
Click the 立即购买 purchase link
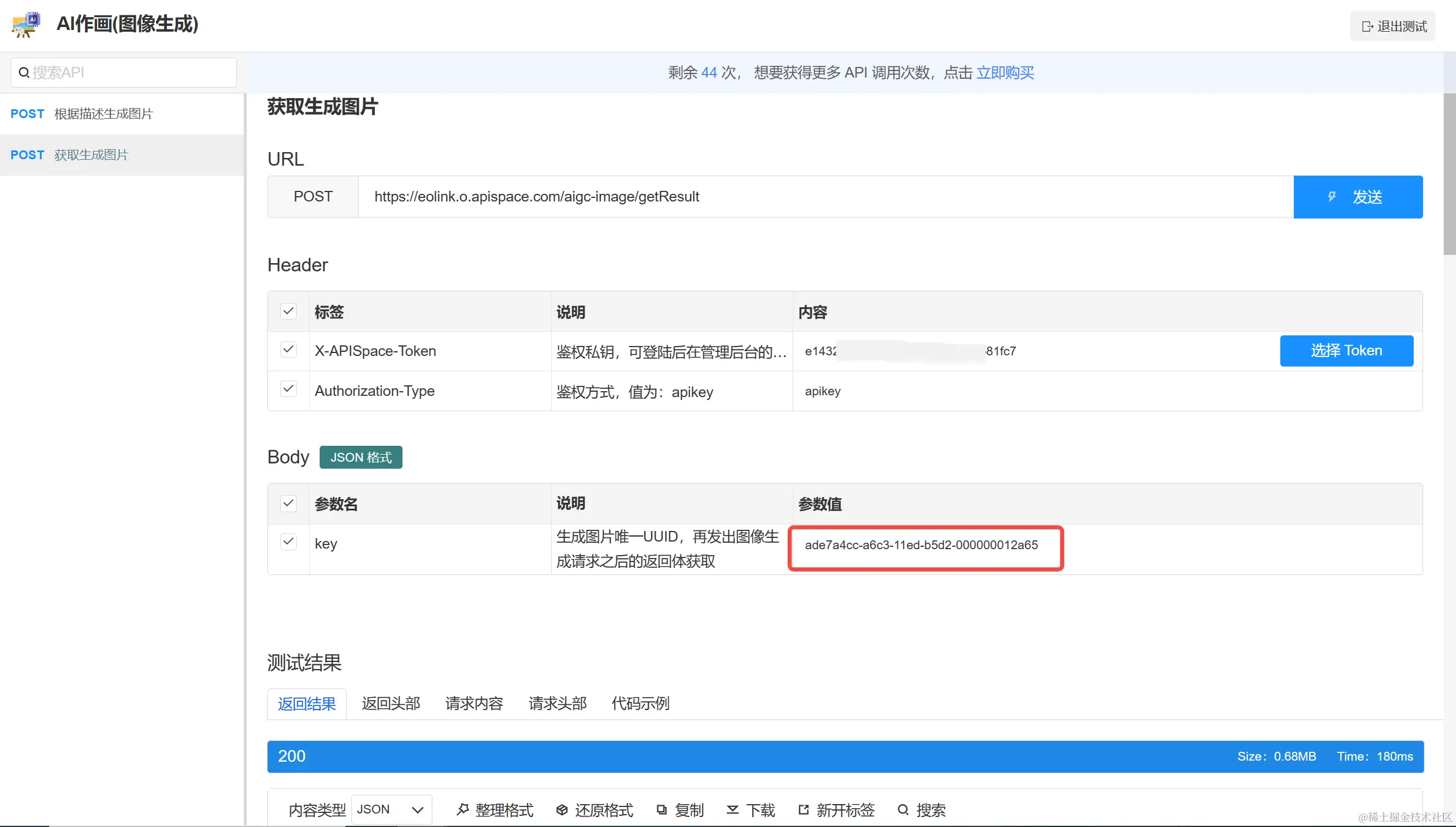[x=1005, y=73]
